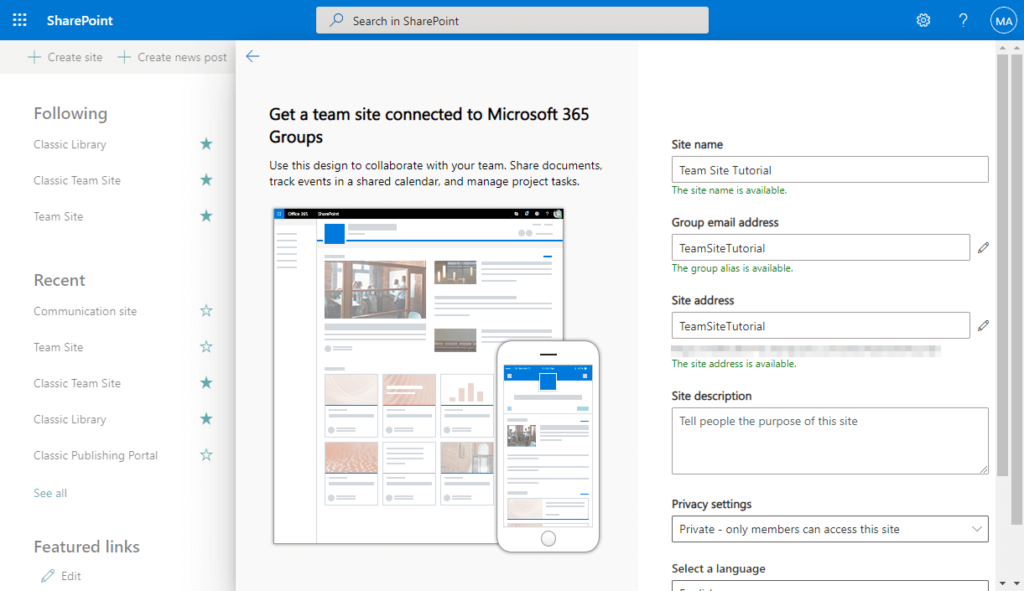Open the MA account avatar

tap(1003, 20)
